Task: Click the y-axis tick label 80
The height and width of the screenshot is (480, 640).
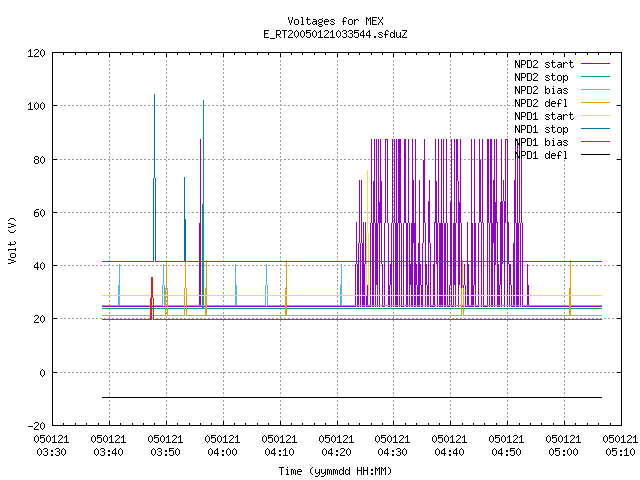Action: (39, 160)
